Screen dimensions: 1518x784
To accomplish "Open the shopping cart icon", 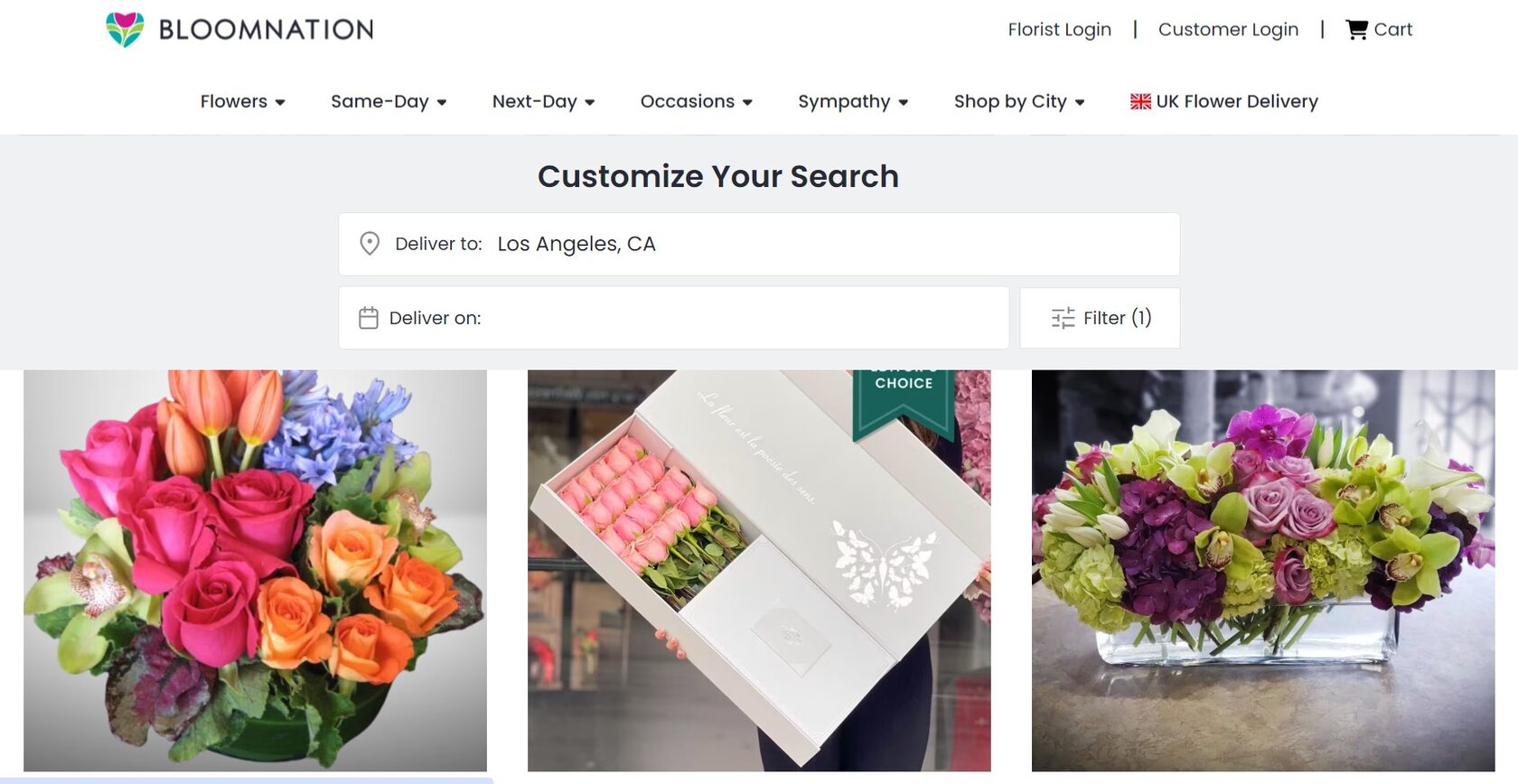I will tap(1356, 30).
